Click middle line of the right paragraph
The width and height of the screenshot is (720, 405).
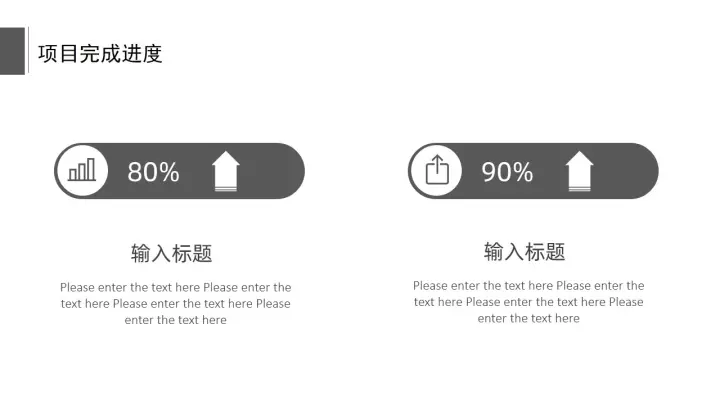[x=529, y=302]
